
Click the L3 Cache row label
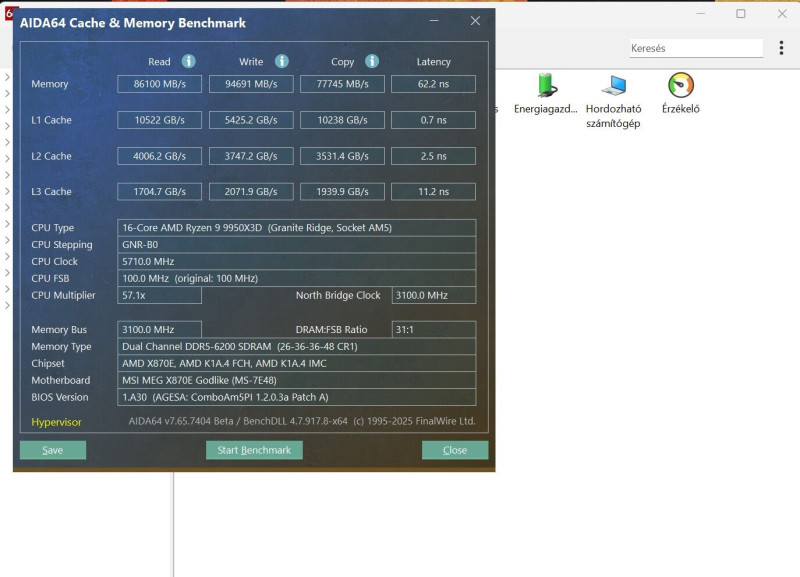(x=51, y=192)
